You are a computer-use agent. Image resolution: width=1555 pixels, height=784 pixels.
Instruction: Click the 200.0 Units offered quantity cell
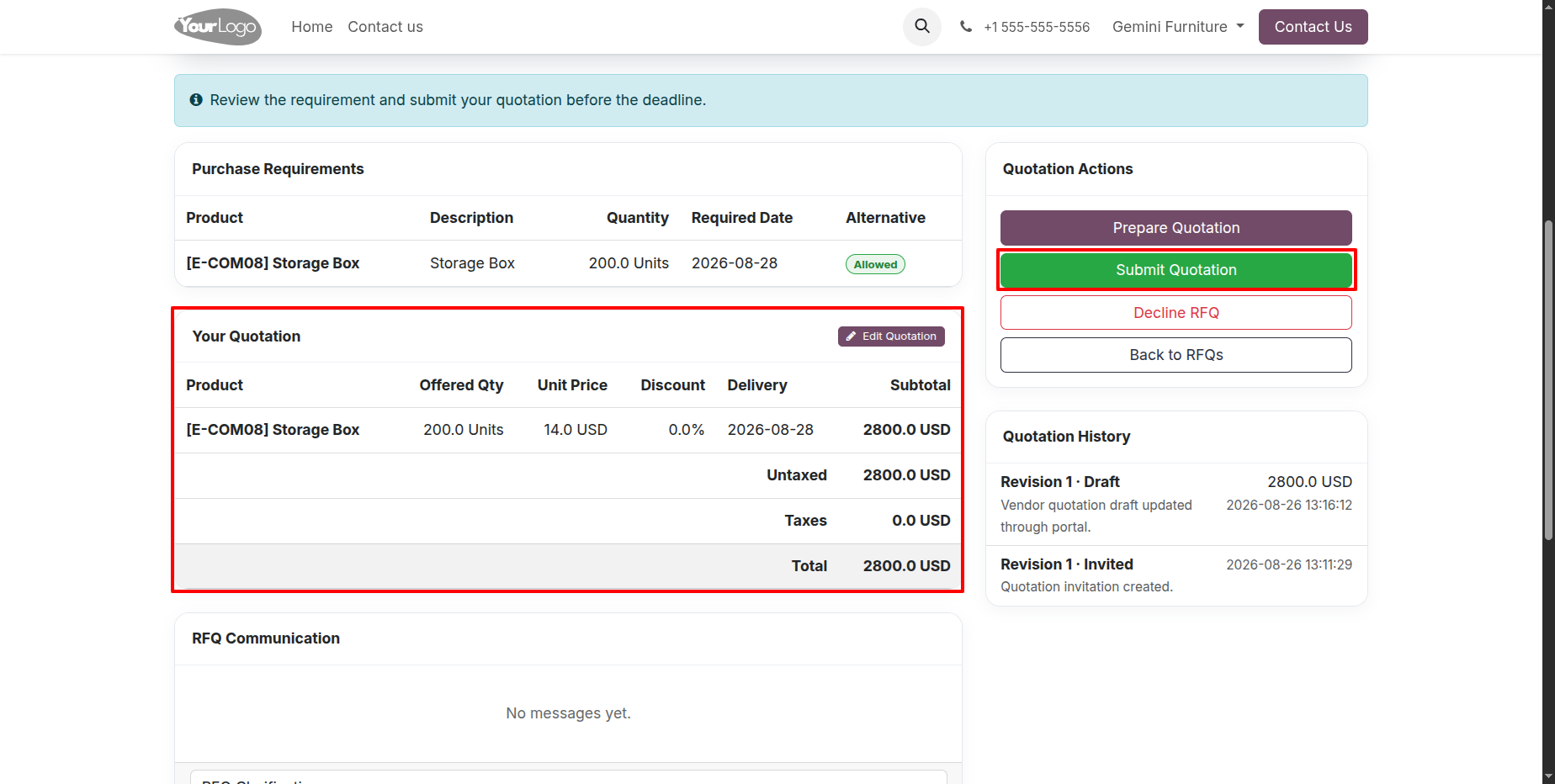(463, 430)
